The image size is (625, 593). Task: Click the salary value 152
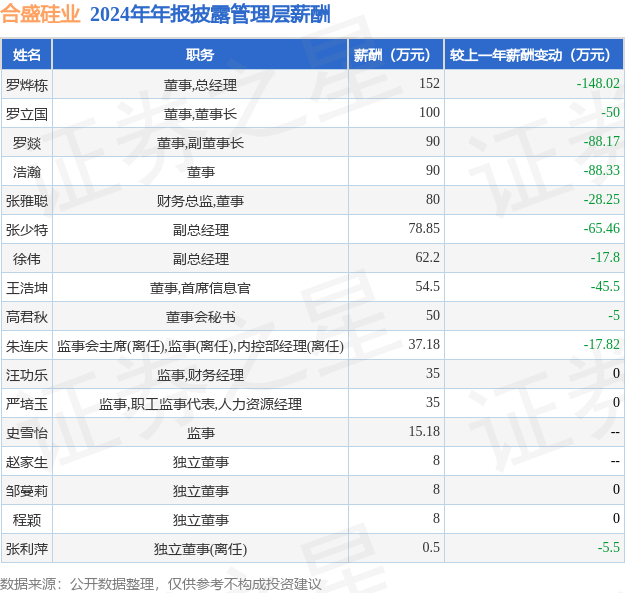(x=429, y=83)
